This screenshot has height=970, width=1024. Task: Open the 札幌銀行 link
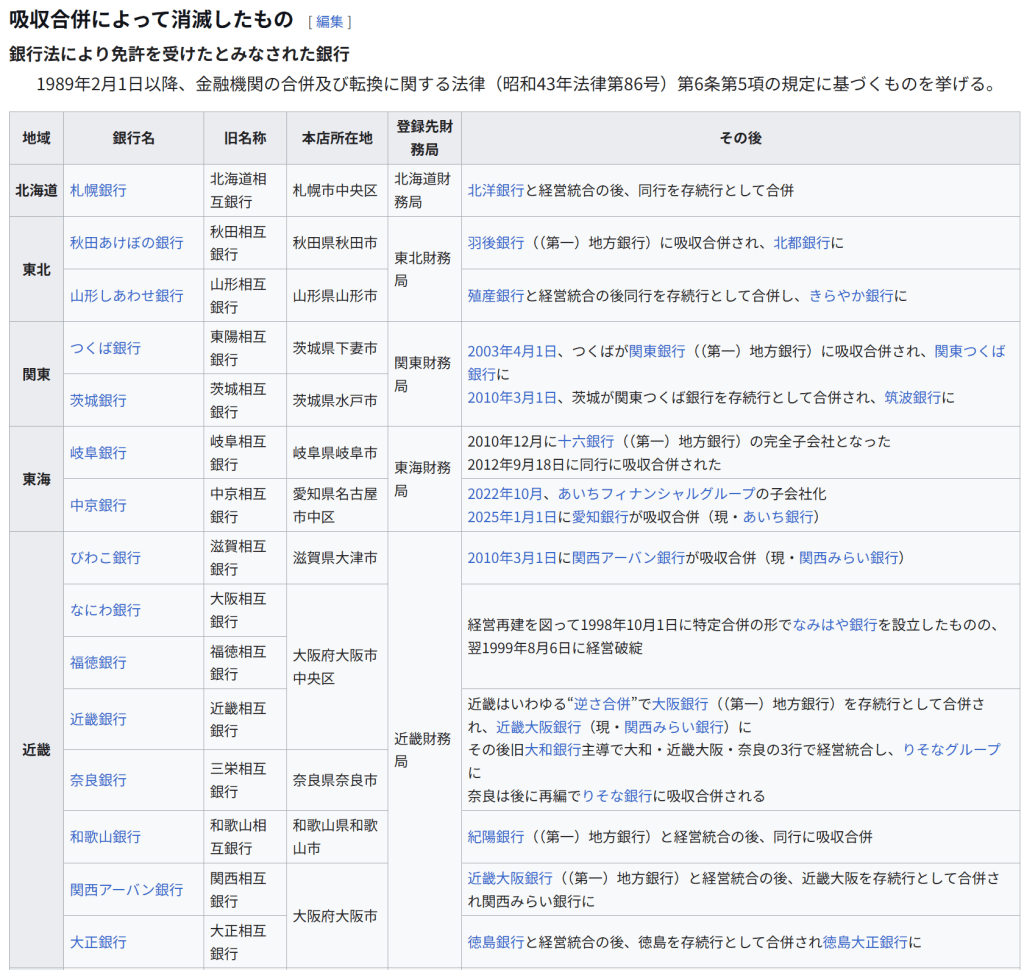pyautogui.click(x=98, y=190)
